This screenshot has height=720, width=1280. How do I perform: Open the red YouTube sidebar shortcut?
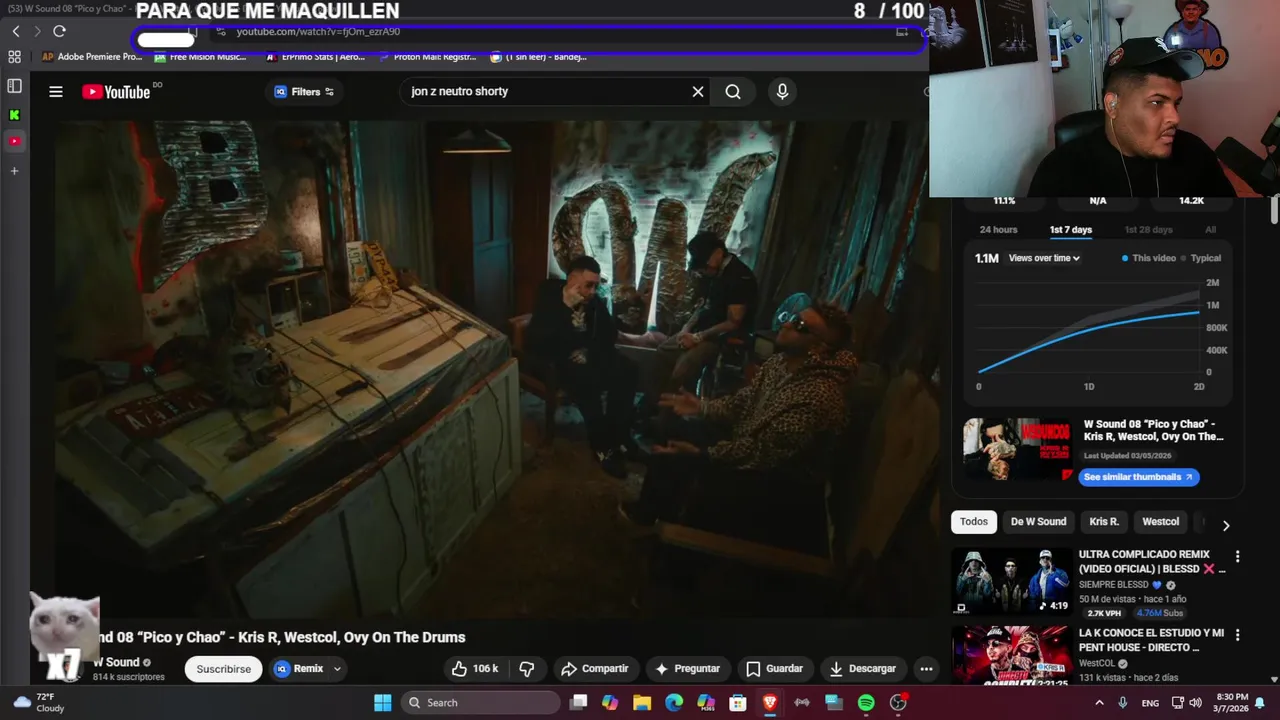point(14,141)
